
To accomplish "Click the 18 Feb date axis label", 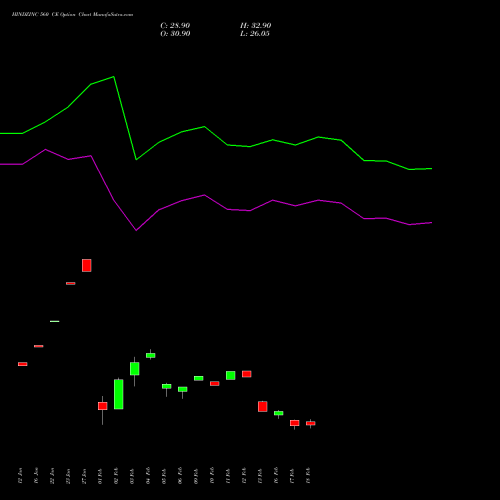I will 308,476.
